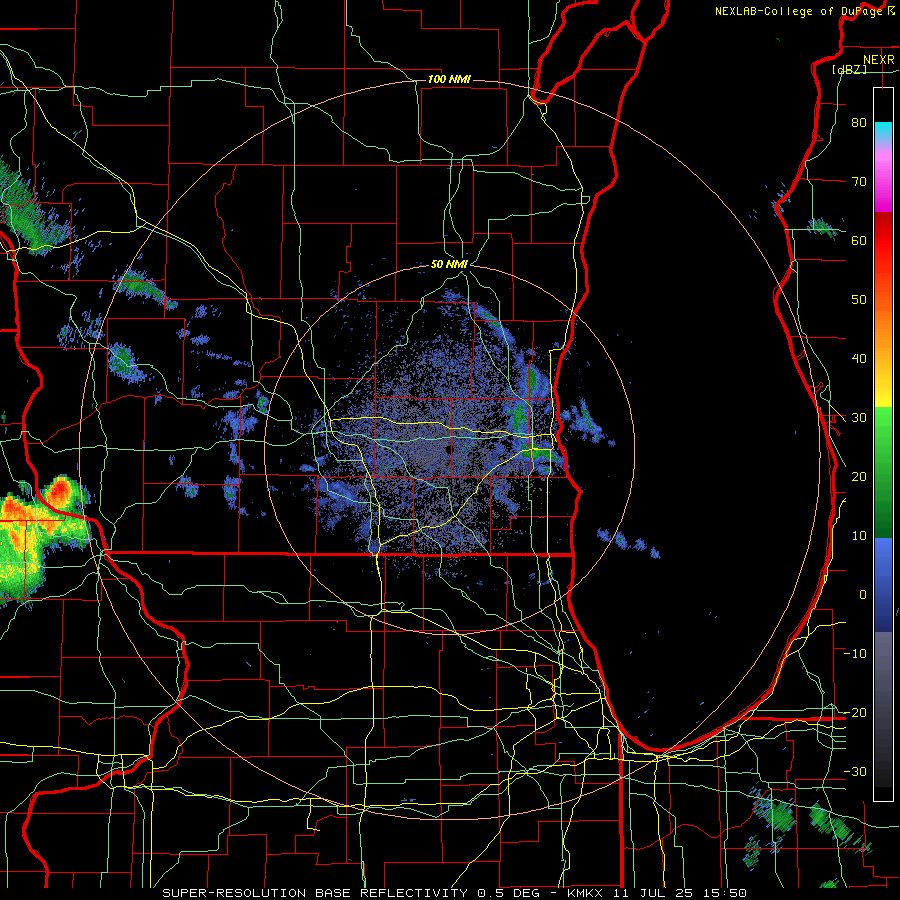Click the '11 JUL 25 15:50' timestamp
The height and width of the screenshot is (900, 900).
[x=682, y=893]
